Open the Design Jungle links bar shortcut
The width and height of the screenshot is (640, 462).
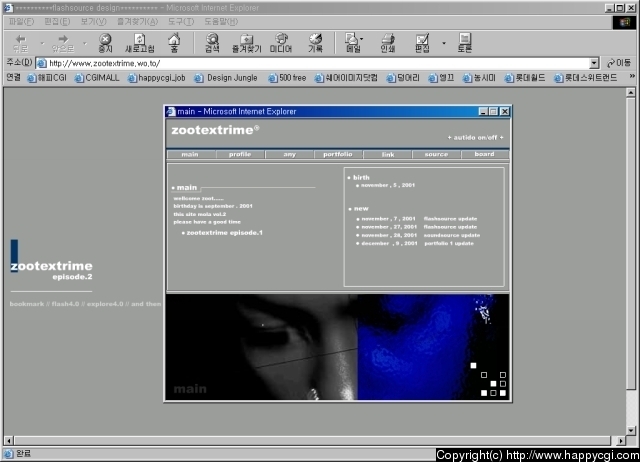click(226, 78)
